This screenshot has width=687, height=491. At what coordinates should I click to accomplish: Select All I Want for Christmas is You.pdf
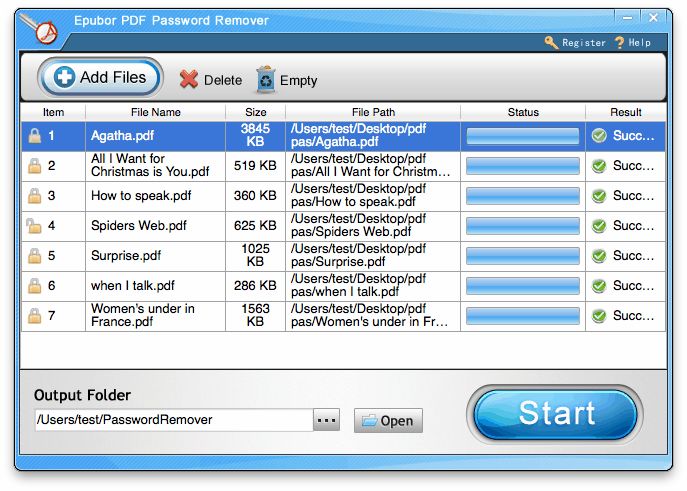[150, 165]
